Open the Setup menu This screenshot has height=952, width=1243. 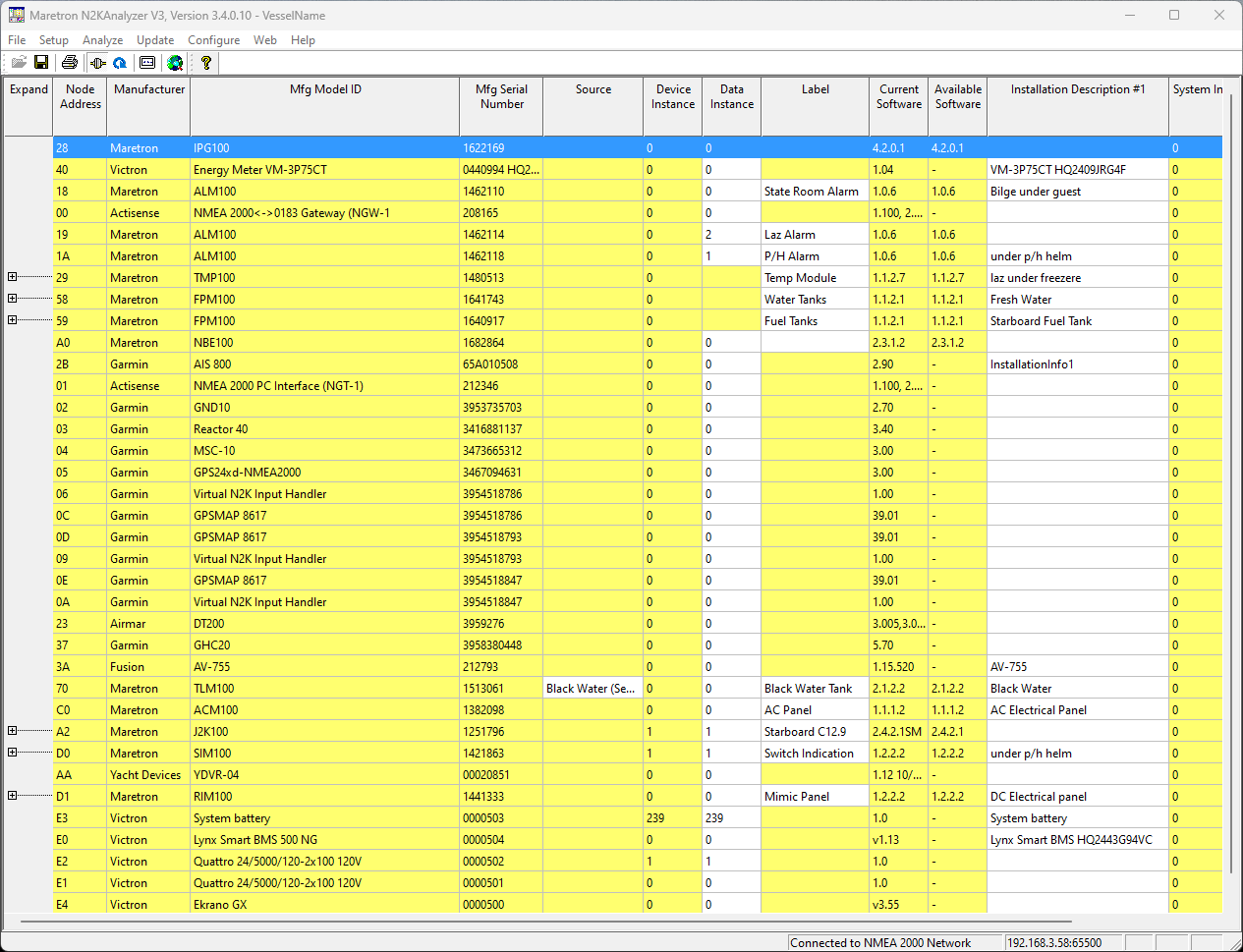point(54,40)
